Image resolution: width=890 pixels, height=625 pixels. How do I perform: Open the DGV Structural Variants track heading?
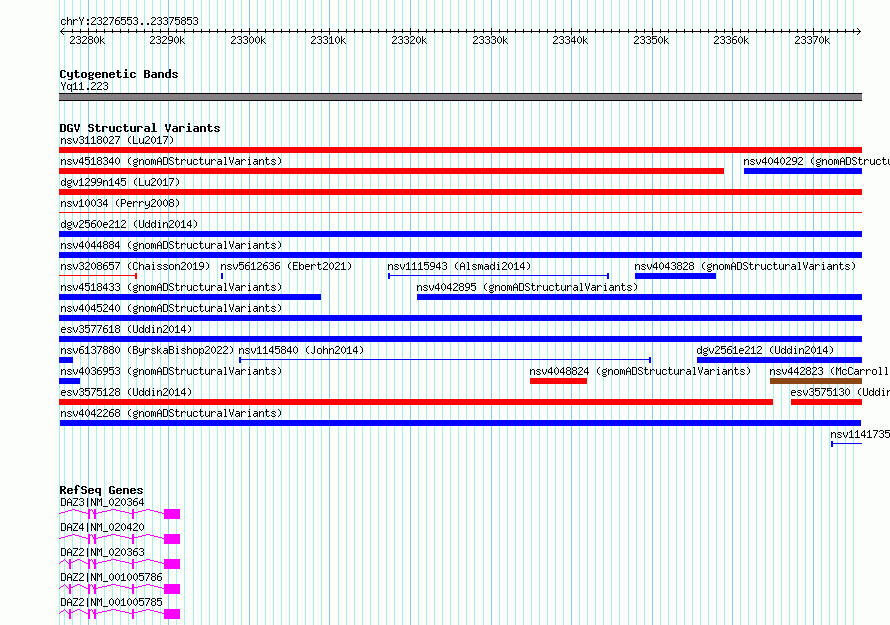pyautogui.click(x=140, y=128)
